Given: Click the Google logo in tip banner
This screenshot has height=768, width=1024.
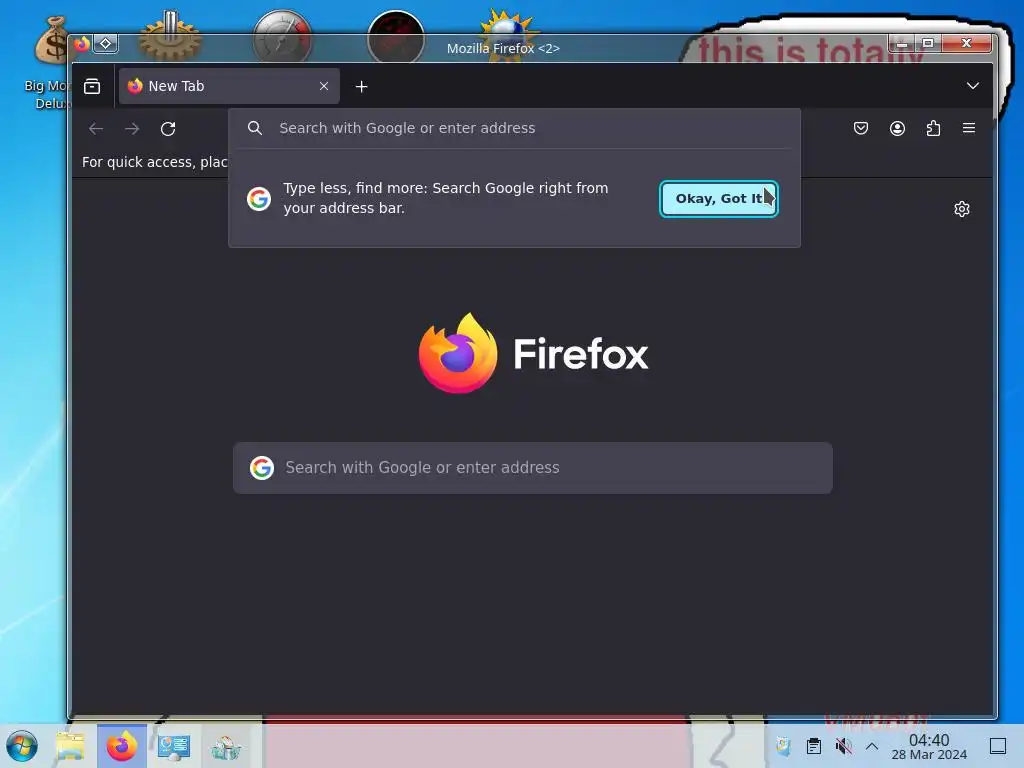Looking at the screenshot, I should coord(259,199).
